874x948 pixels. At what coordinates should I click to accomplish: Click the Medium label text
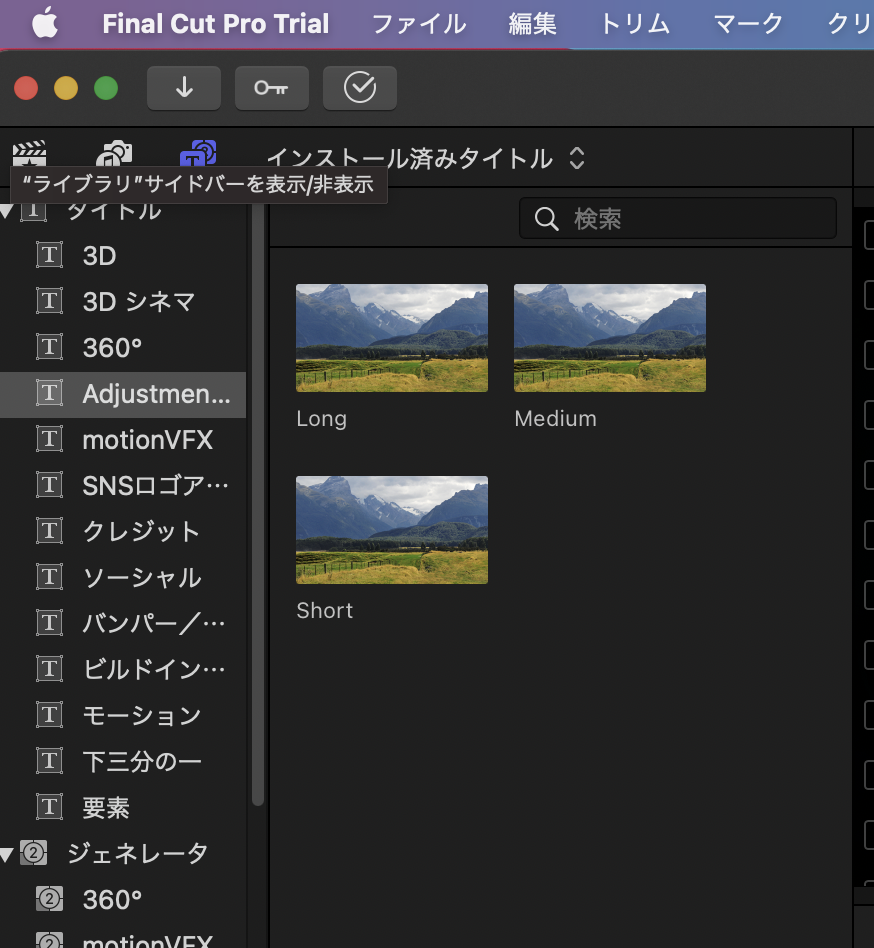pos(555,418)
